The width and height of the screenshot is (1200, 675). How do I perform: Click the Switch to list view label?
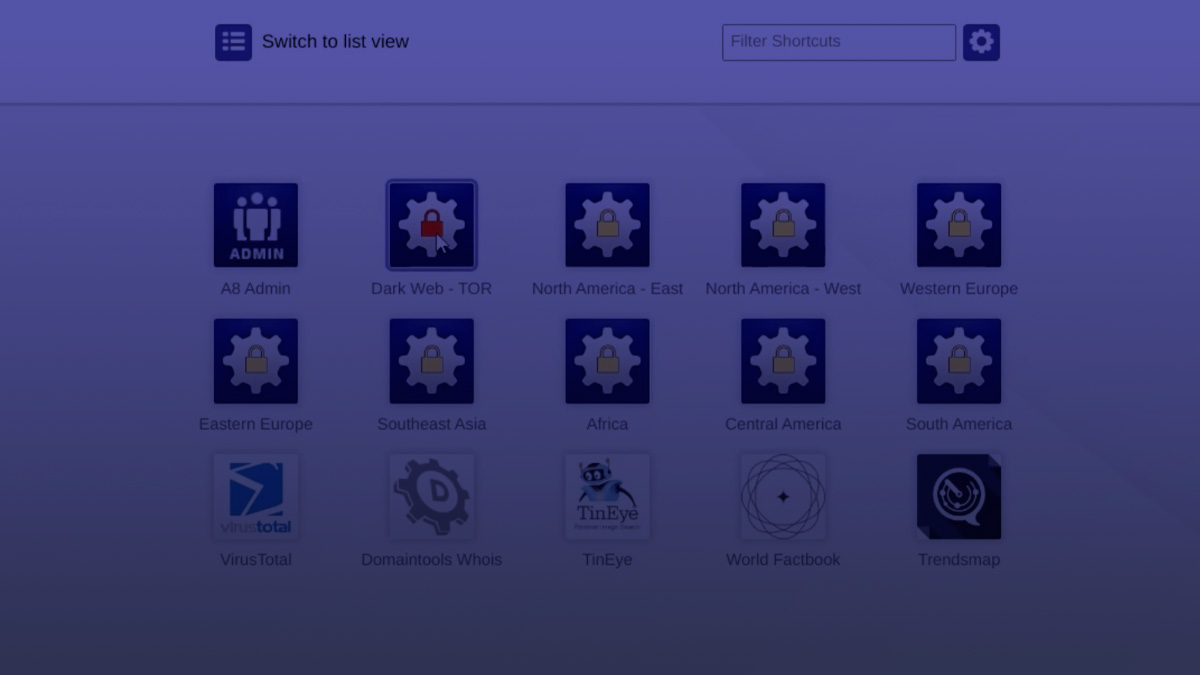pyautogui.click(x=335, y=41)
